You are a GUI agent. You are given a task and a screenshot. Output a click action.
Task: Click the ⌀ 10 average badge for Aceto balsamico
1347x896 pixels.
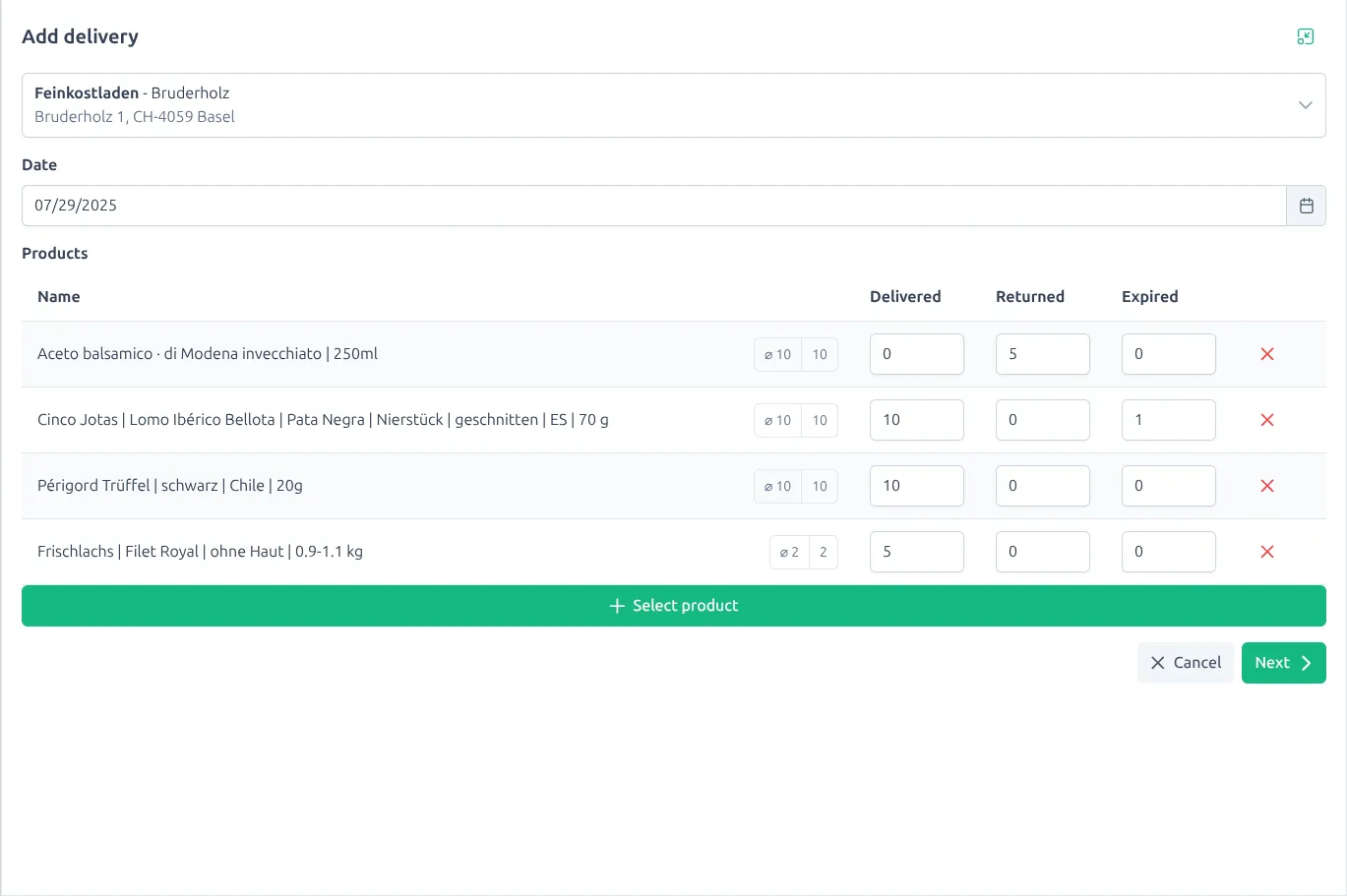(x=777, y=355)
